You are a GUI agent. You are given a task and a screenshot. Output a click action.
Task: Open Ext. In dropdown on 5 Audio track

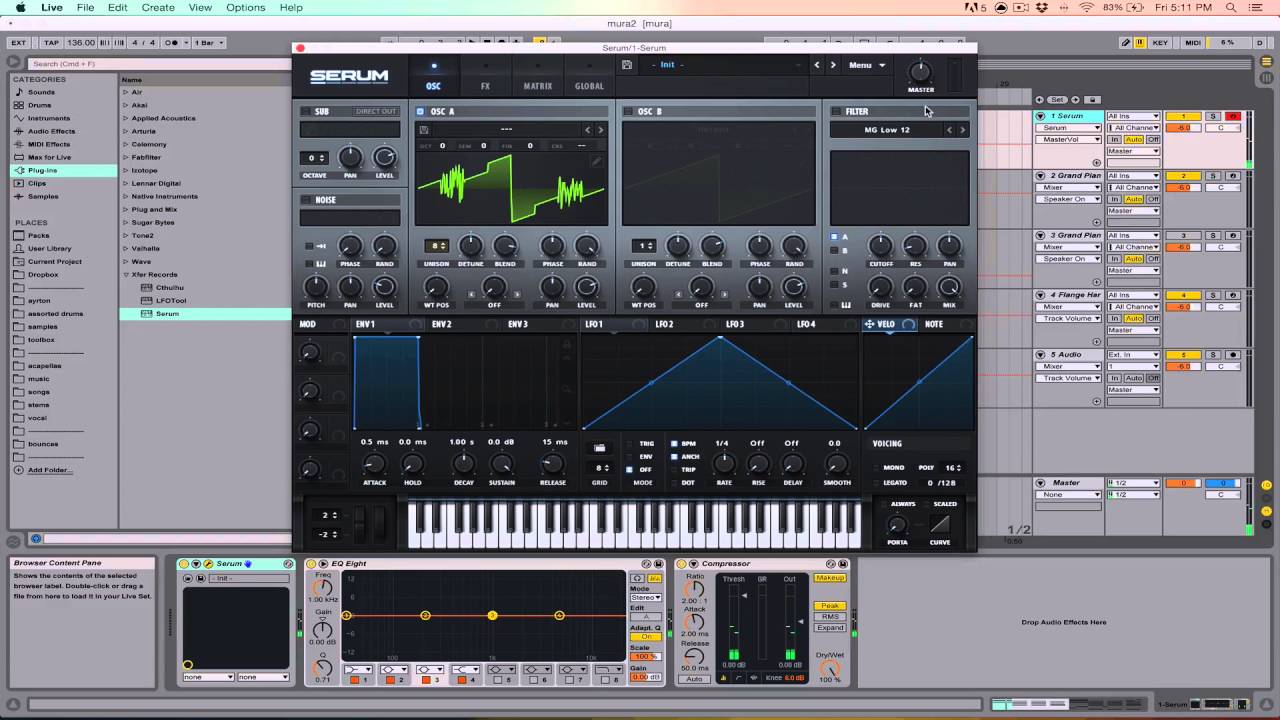click(x=1133, y=355)
